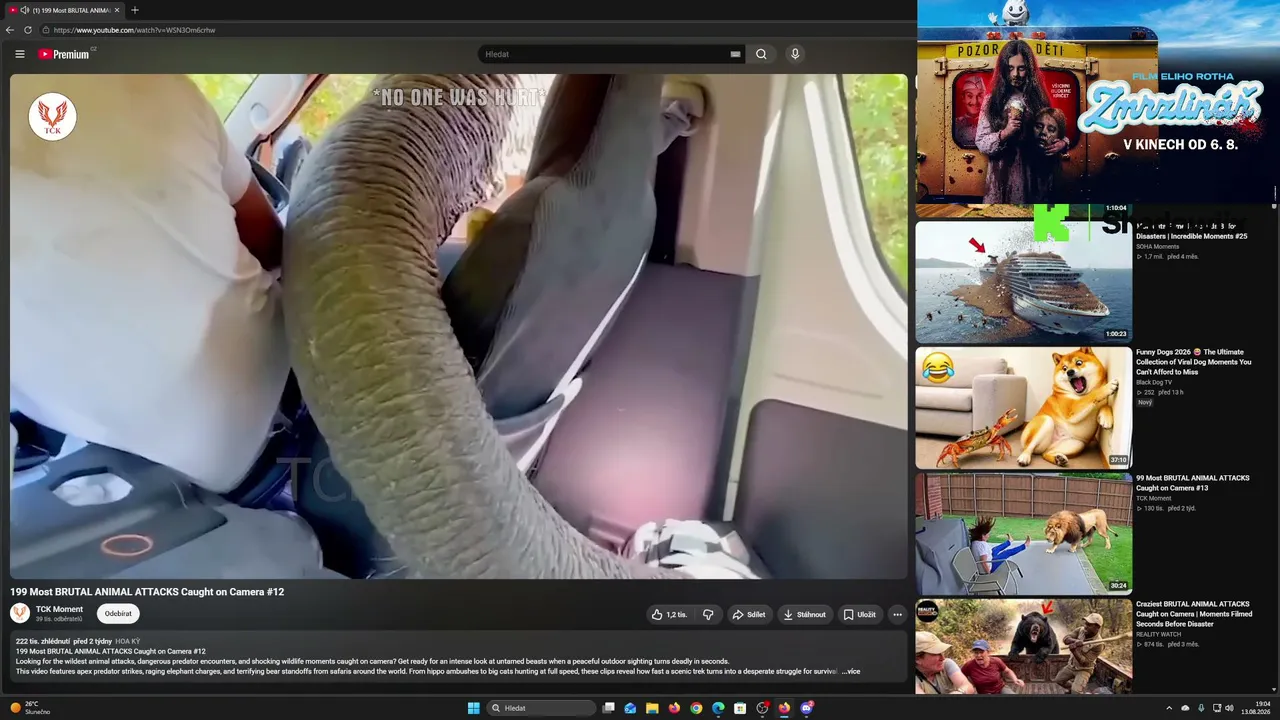Screen dimensions: 1280x720
Task: Open the lion attack #13 video thumbnail
Action: click(1024, 534)
